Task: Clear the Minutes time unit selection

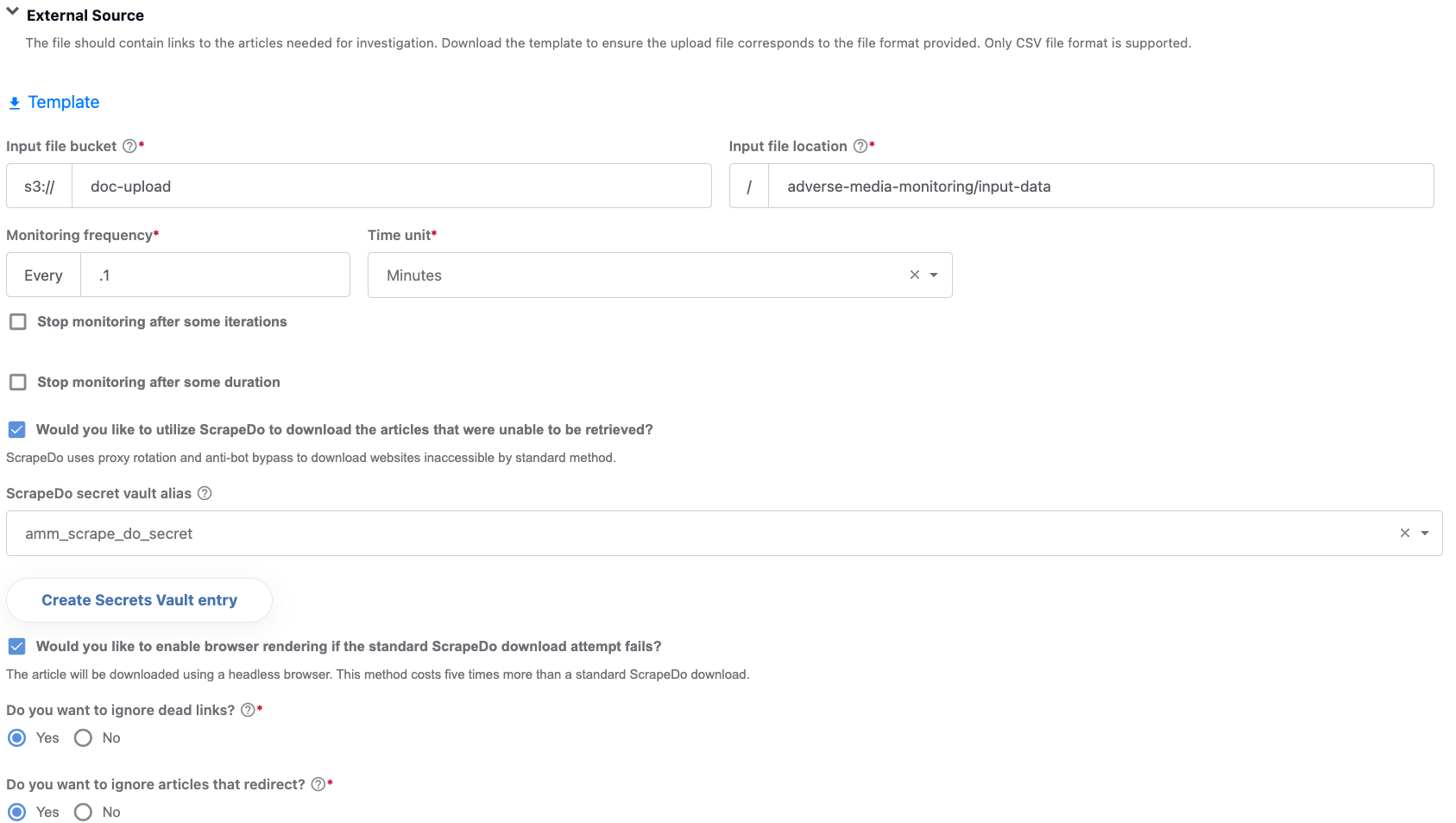Action: point(915,275)
